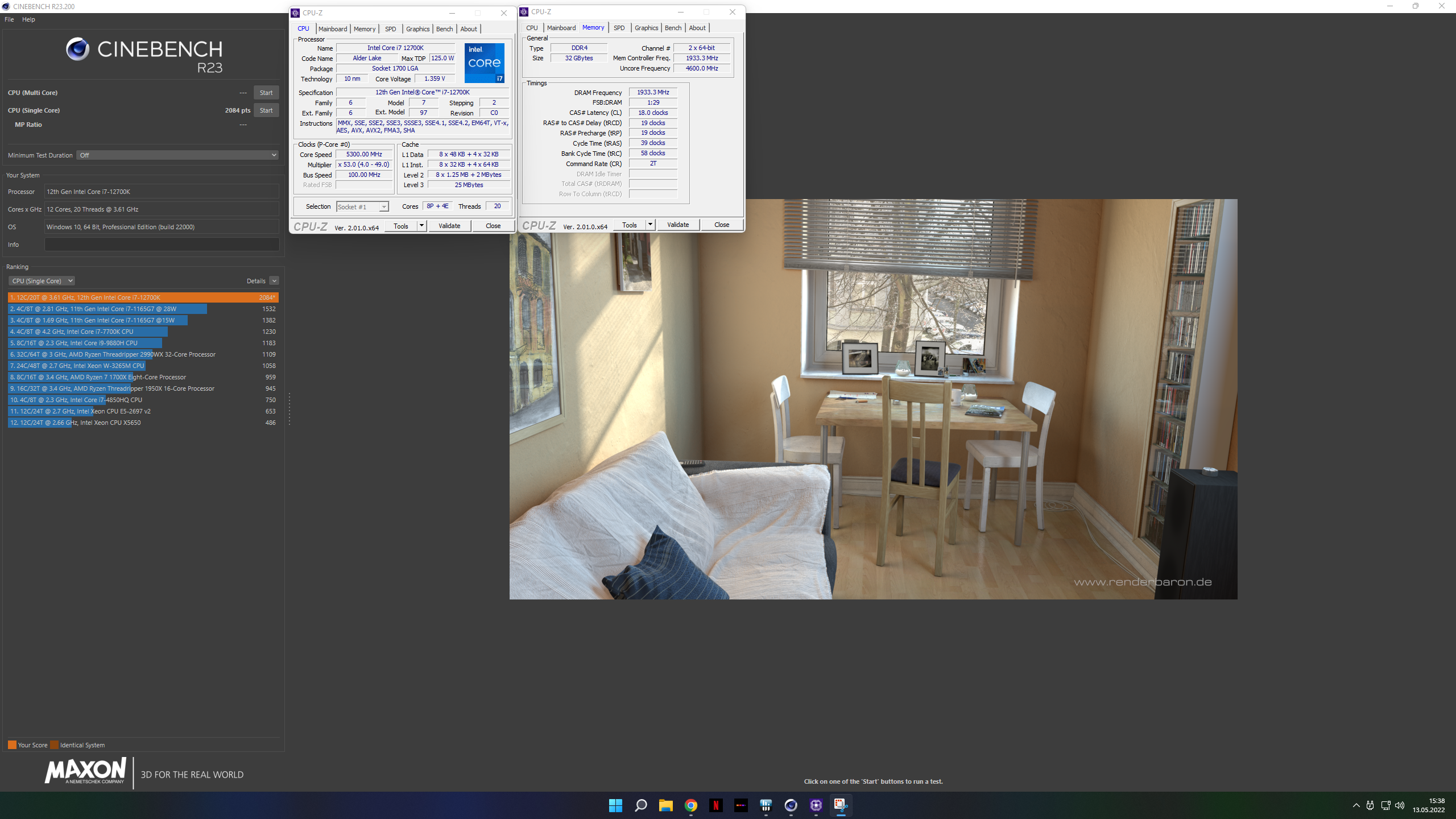Viewport: 1456px width, 819px height.
Task: Open File Explorer from the taskbar
Action: pos(665,805)
